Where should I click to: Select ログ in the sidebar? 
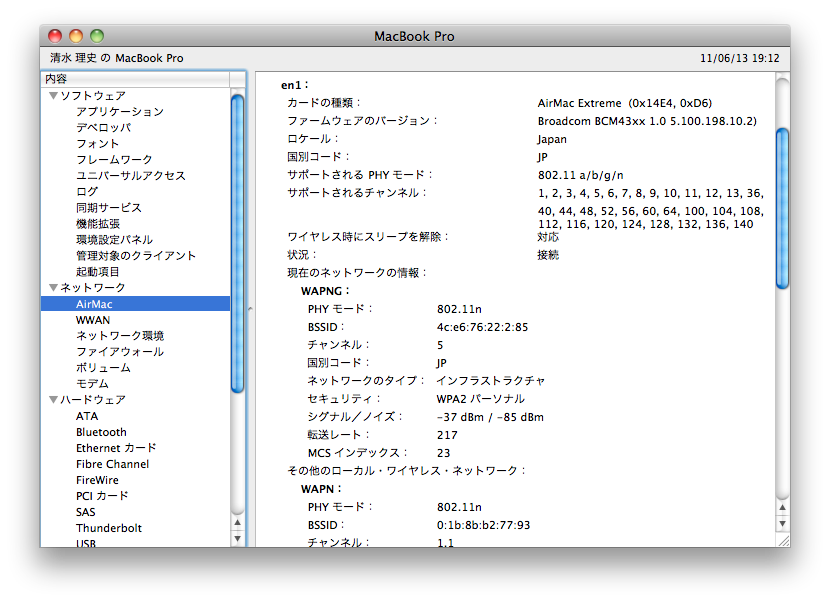point(87,191)
